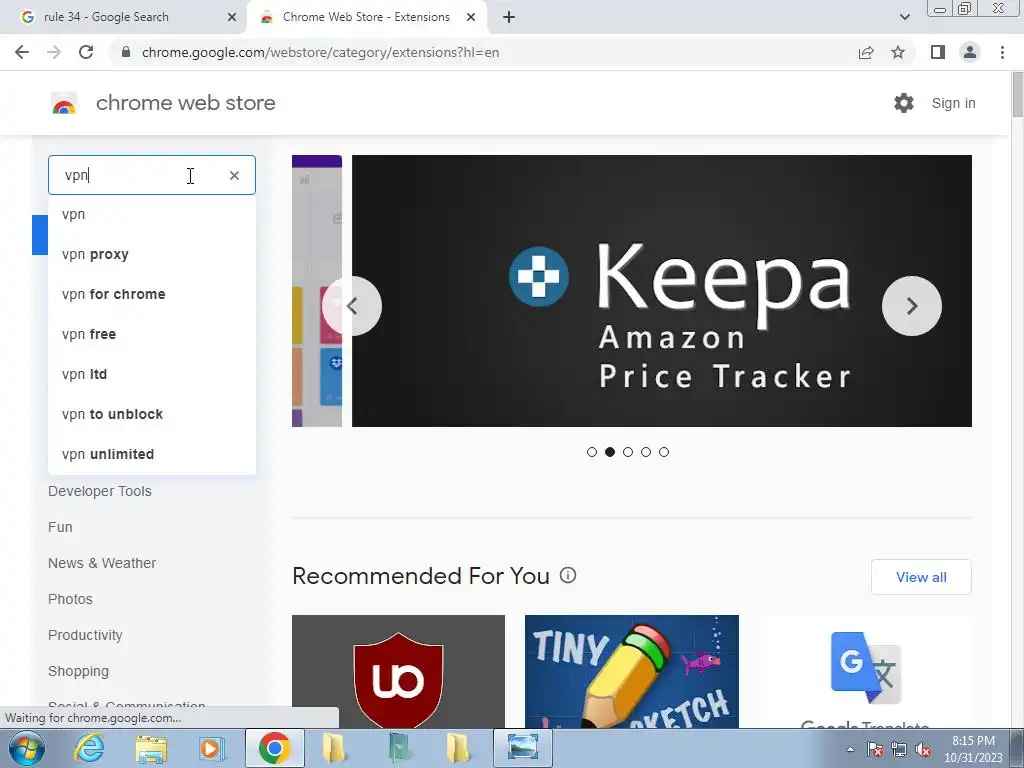Click the Action Center flag icon

point(875,749)
